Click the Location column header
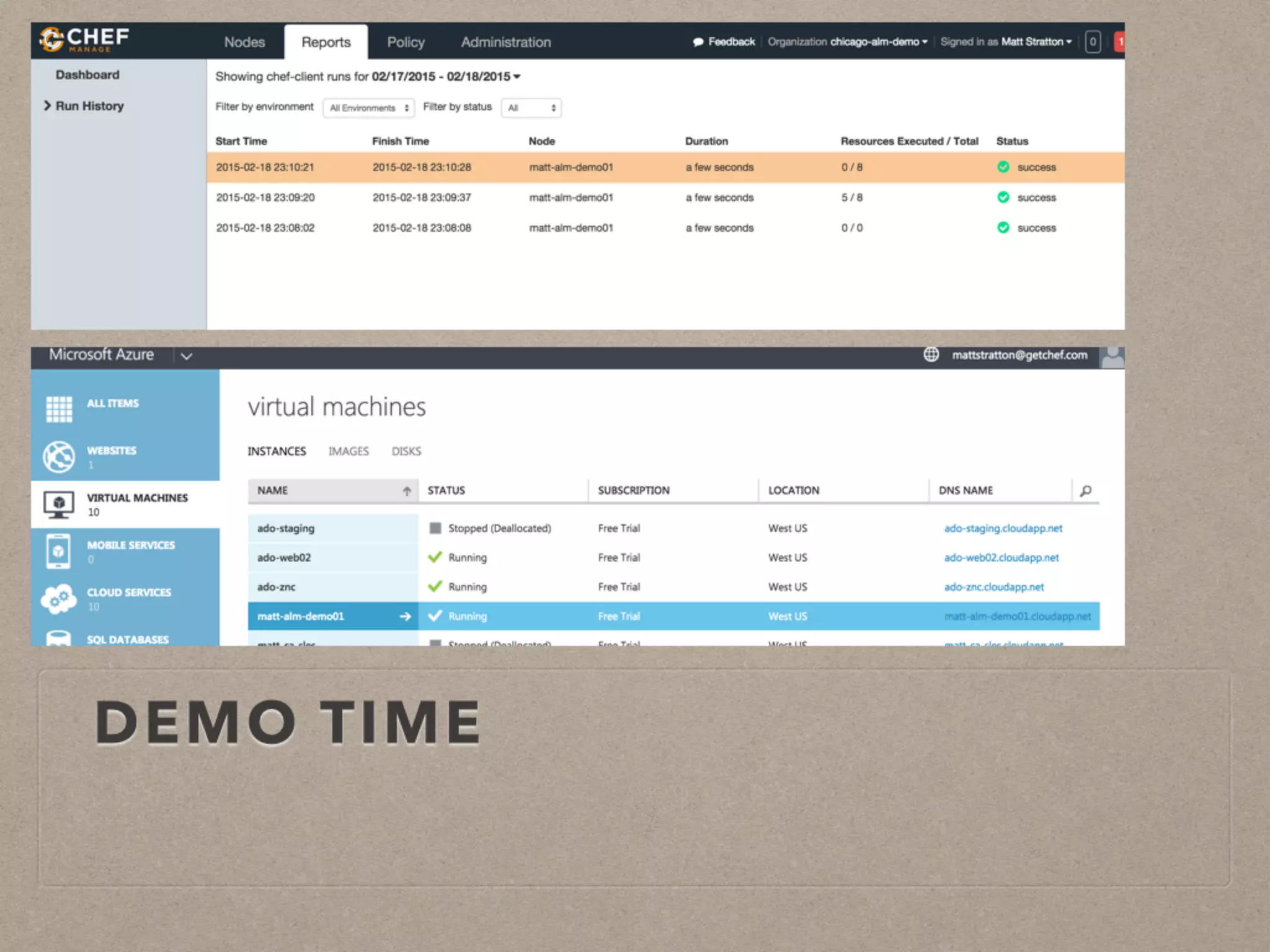The width and height of the screenshot is (1270, 952). (793, 490)
